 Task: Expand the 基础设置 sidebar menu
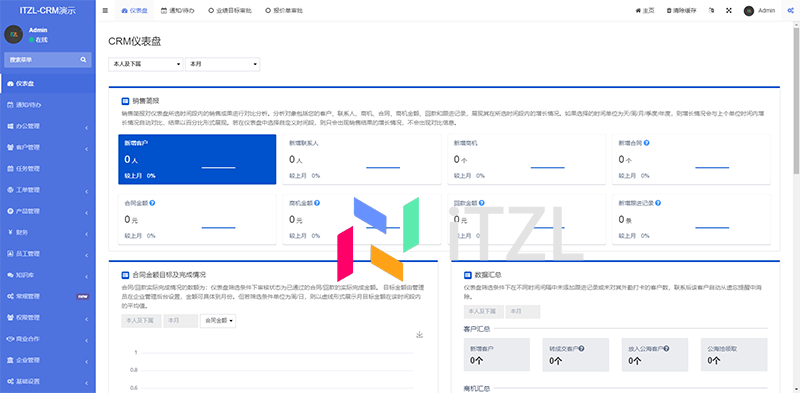pos(48,381)
